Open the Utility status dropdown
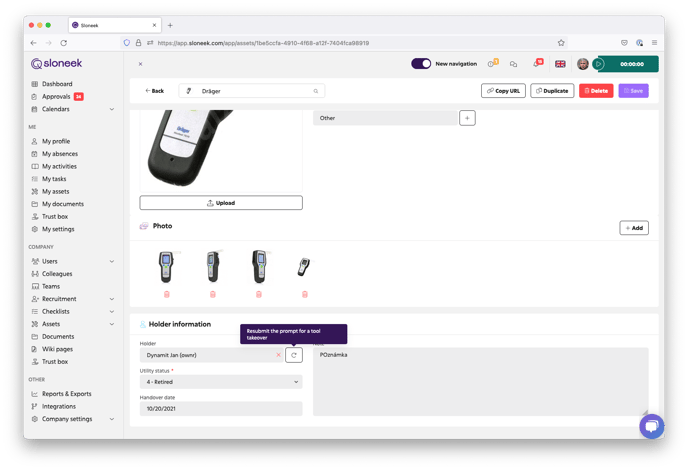The image size is (688, 470). point(221,382)
